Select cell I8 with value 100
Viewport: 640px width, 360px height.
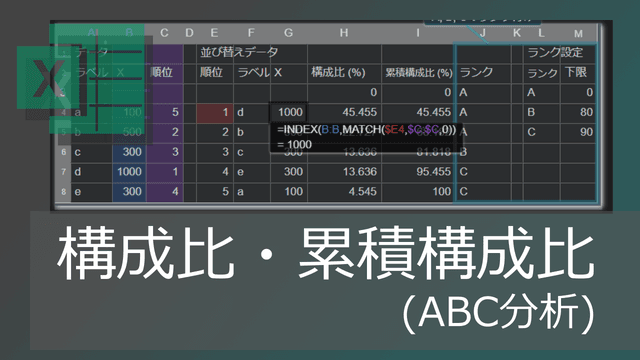point(418,191)
